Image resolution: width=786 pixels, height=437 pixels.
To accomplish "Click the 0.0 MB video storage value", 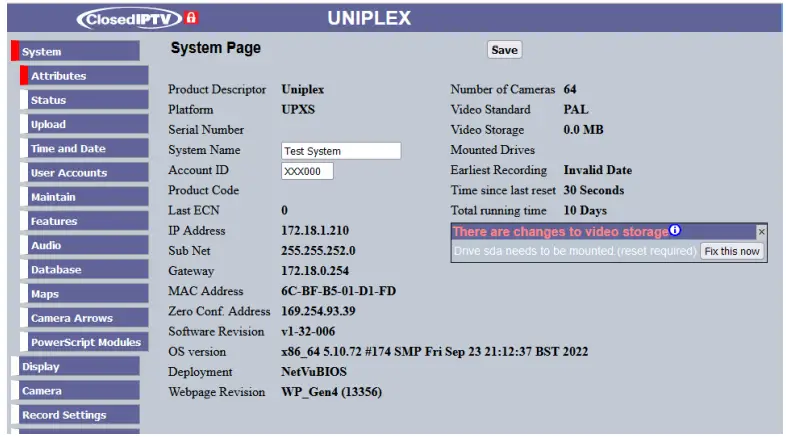I will [583, 129].
